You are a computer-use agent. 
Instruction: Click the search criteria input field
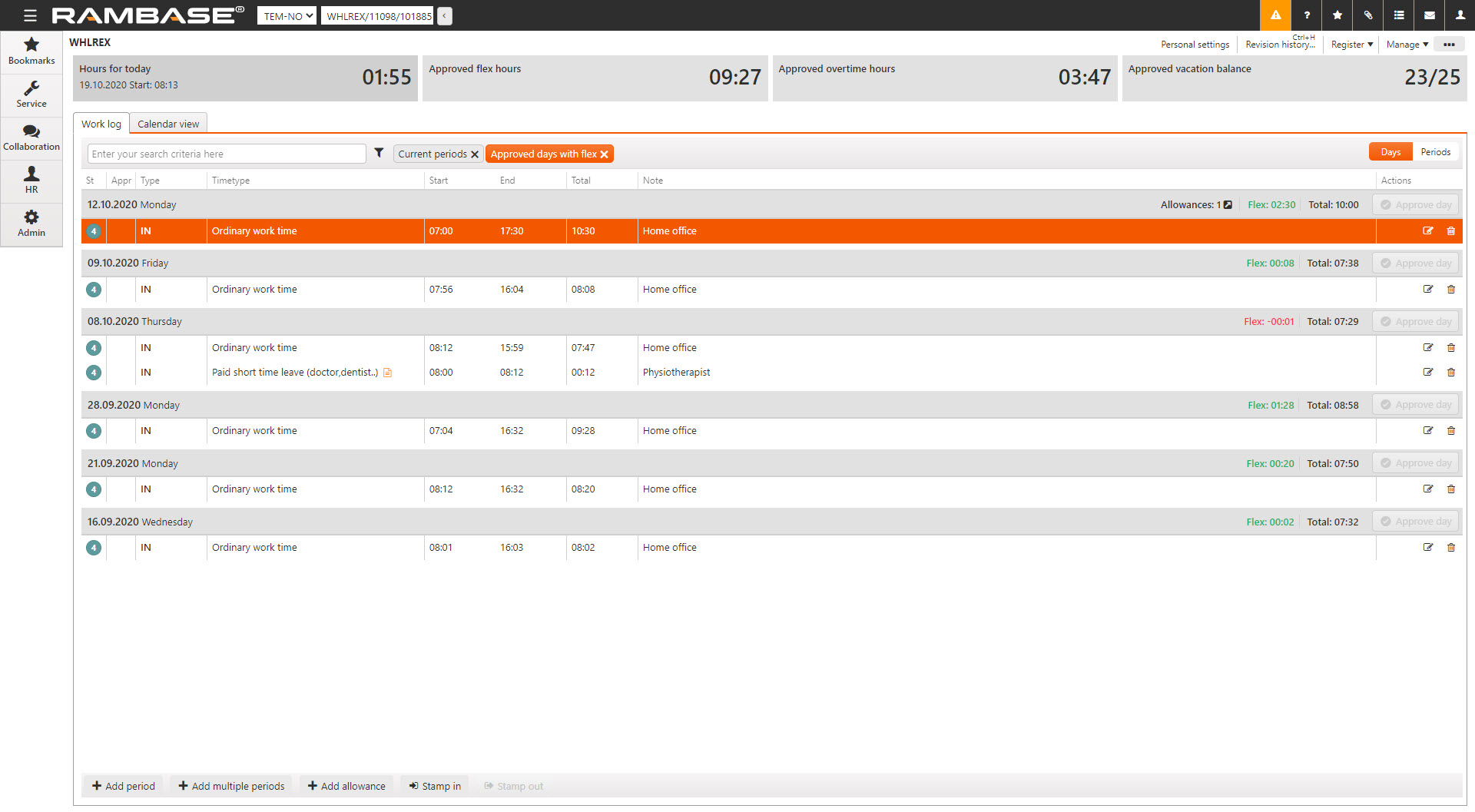[227, 154]
